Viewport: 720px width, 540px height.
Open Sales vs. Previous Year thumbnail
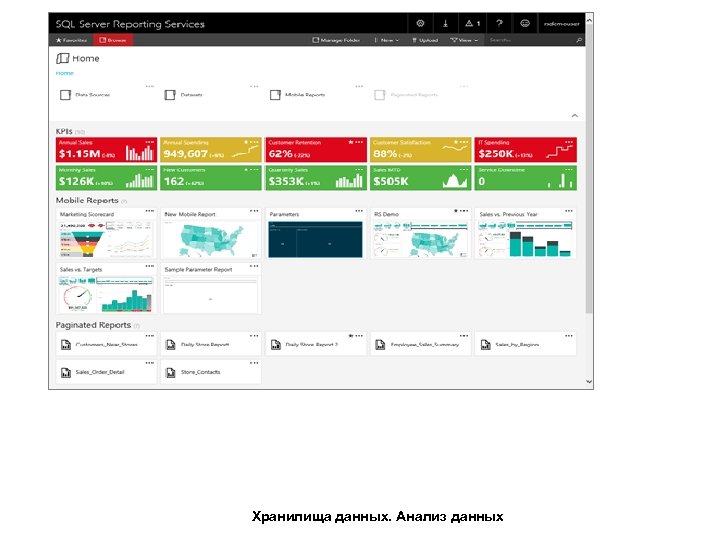point(525,239)
